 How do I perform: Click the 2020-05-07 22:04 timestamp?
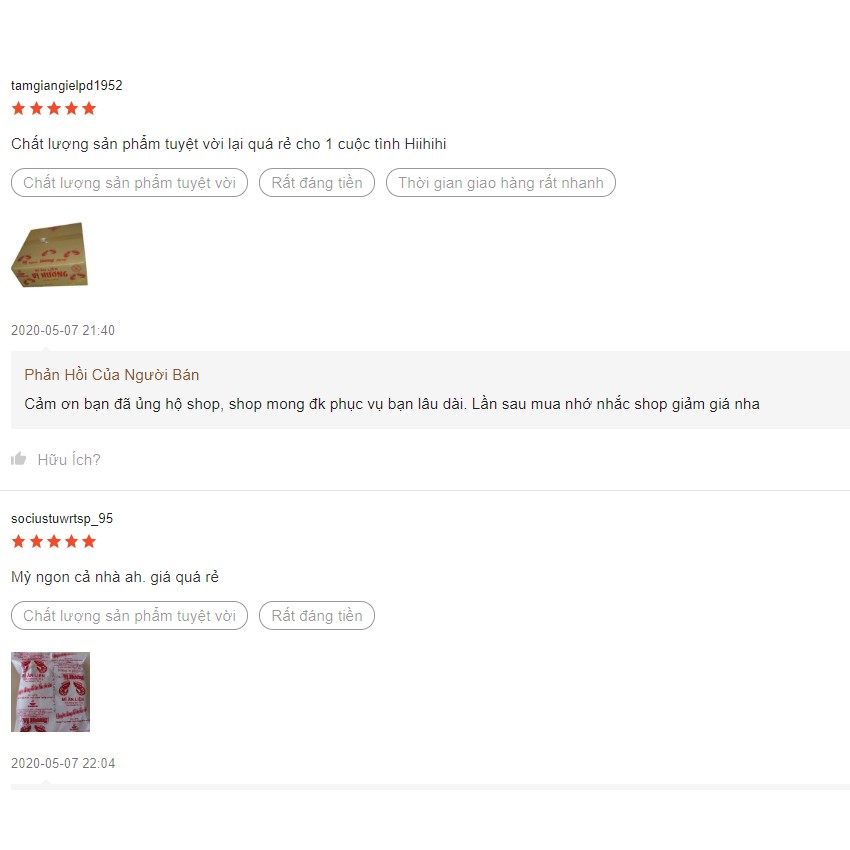pos(63,763)
